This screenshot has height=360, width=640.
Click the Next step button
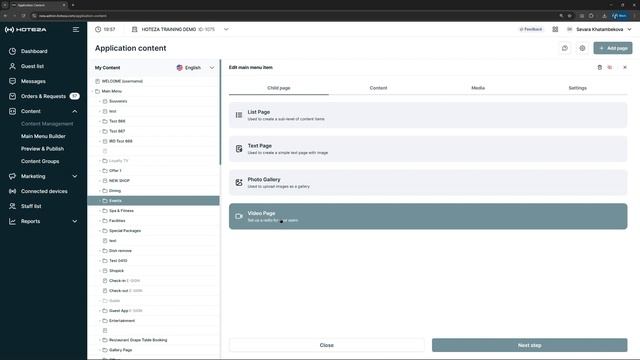(x=529, y=345)
